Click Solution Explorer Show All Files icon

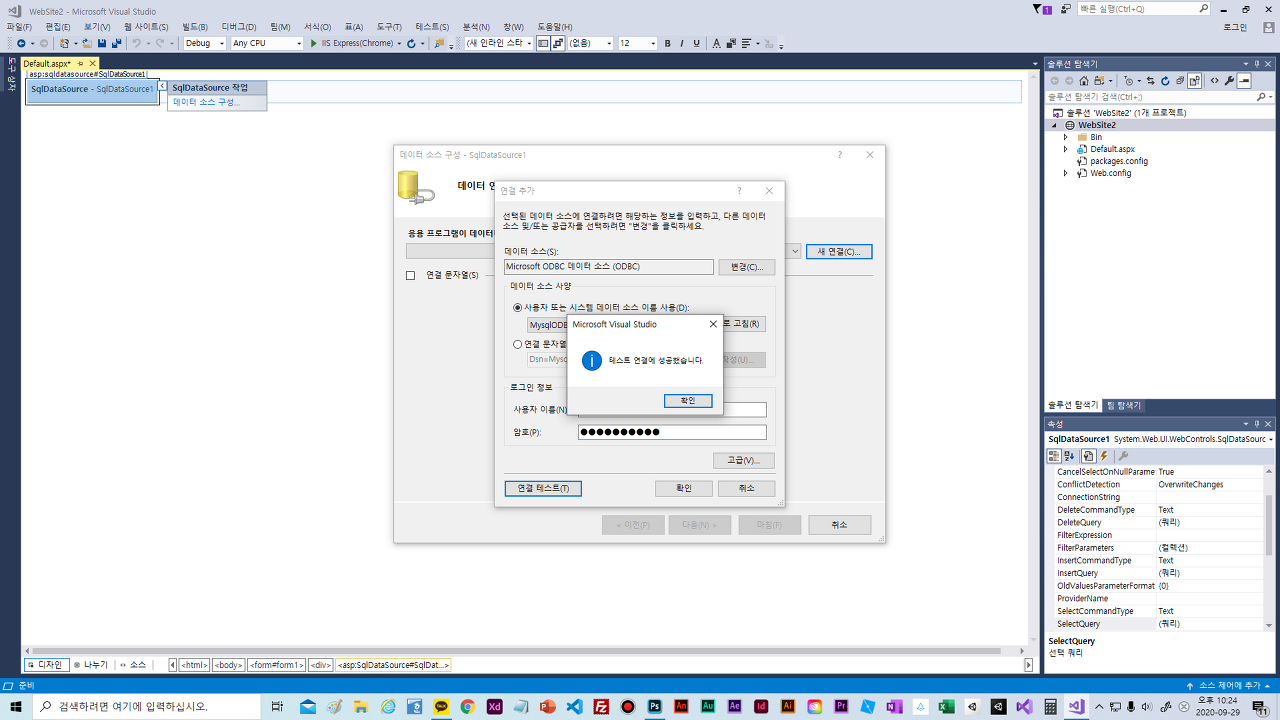pos(1195,81)
